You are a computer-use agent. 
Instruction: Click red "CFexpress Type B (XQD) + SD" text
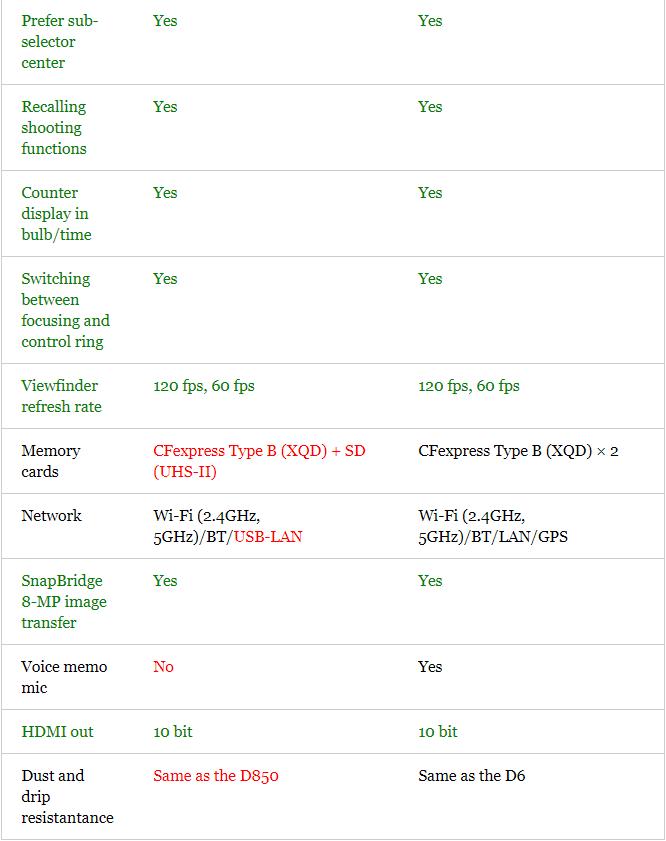point(259,451)
